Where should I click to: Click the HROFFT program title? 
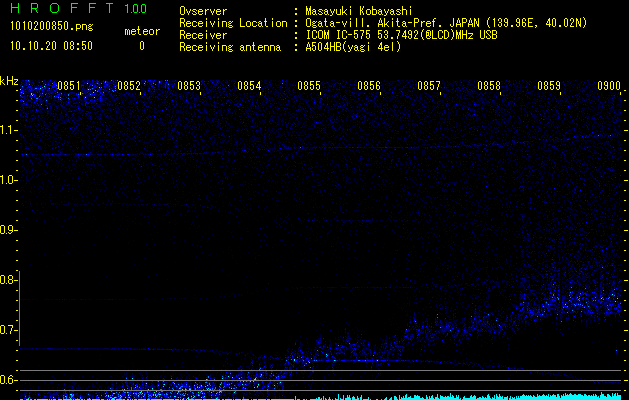tap(62, 8)
